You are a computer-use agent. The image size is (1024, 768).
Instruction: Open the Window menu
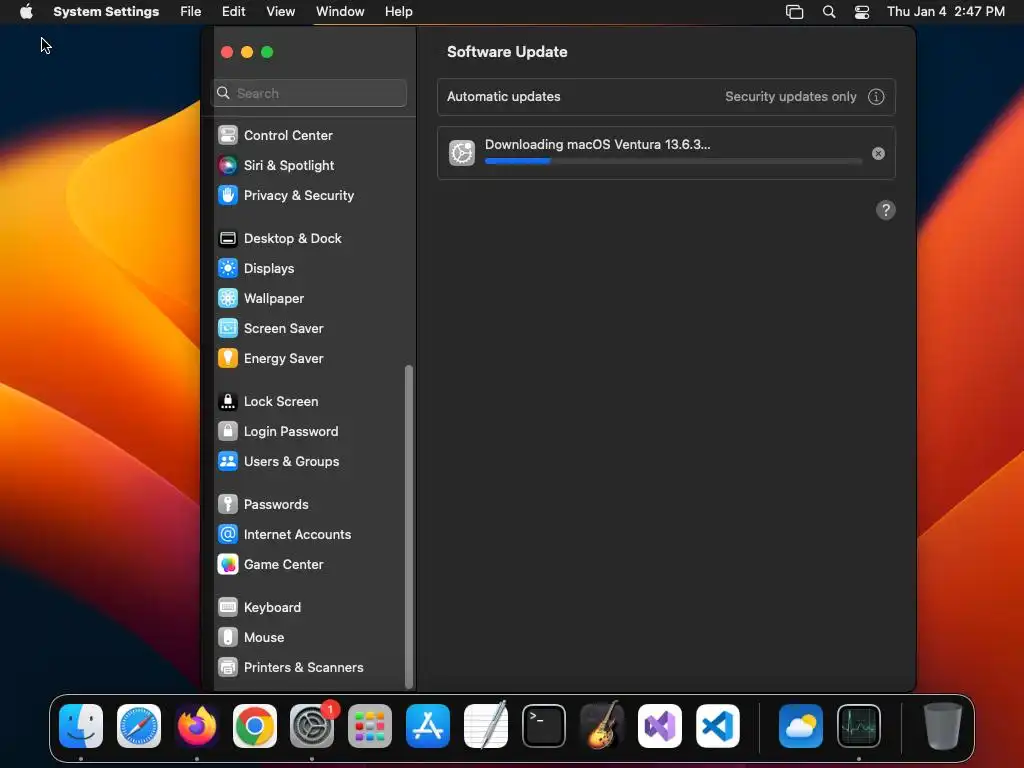coord(340,12)
